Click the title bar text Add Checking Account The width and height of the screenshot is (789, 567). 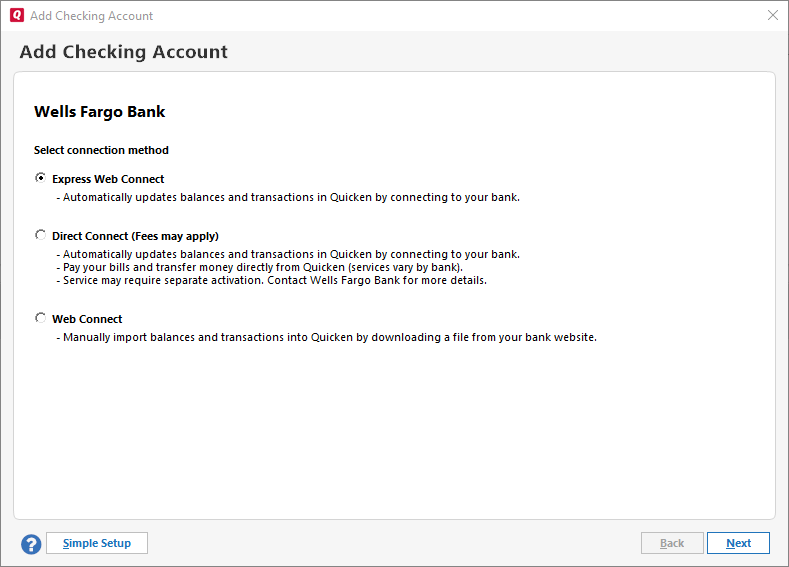coord(92,15)
